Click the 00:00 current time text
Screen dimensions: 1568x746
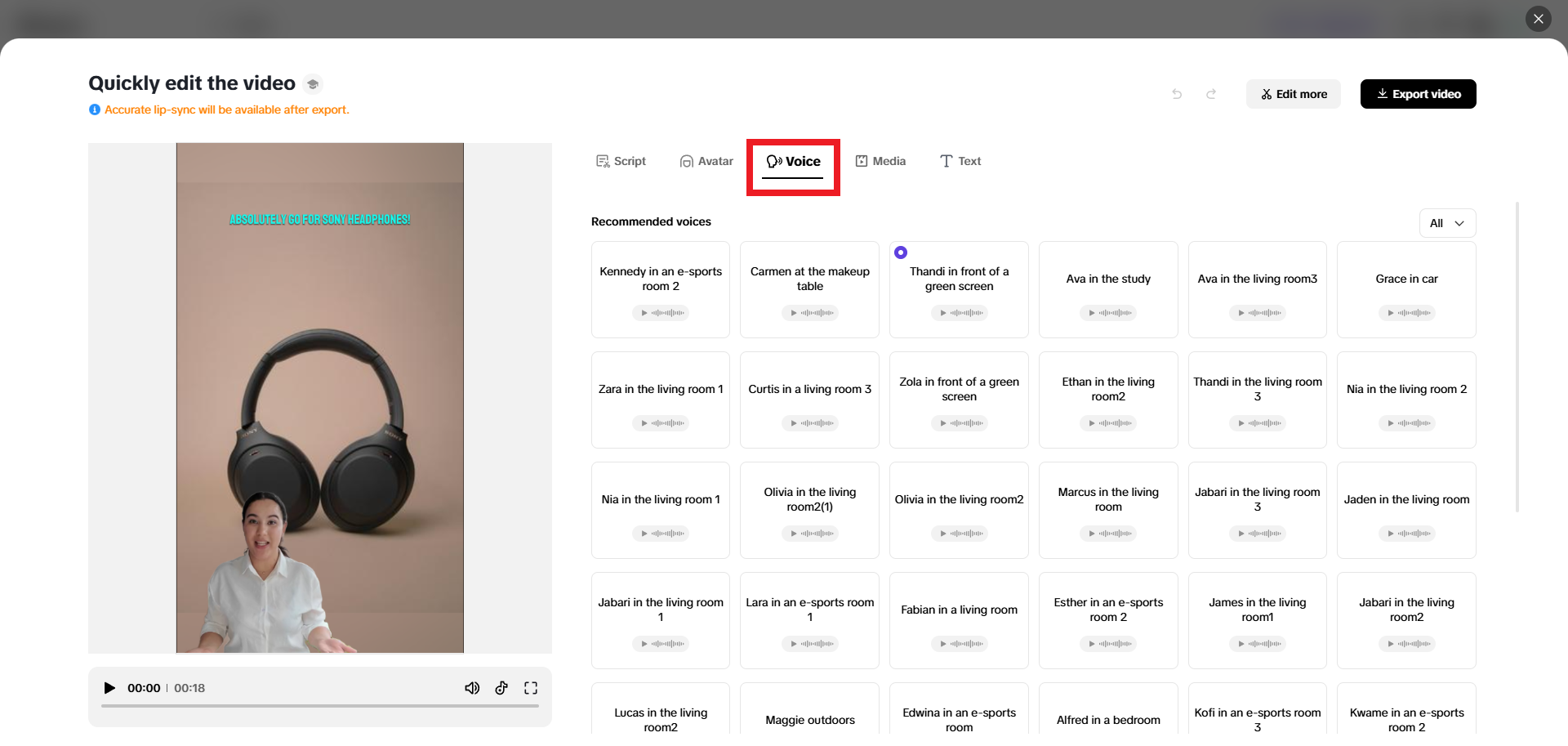(x=144, y=688)
